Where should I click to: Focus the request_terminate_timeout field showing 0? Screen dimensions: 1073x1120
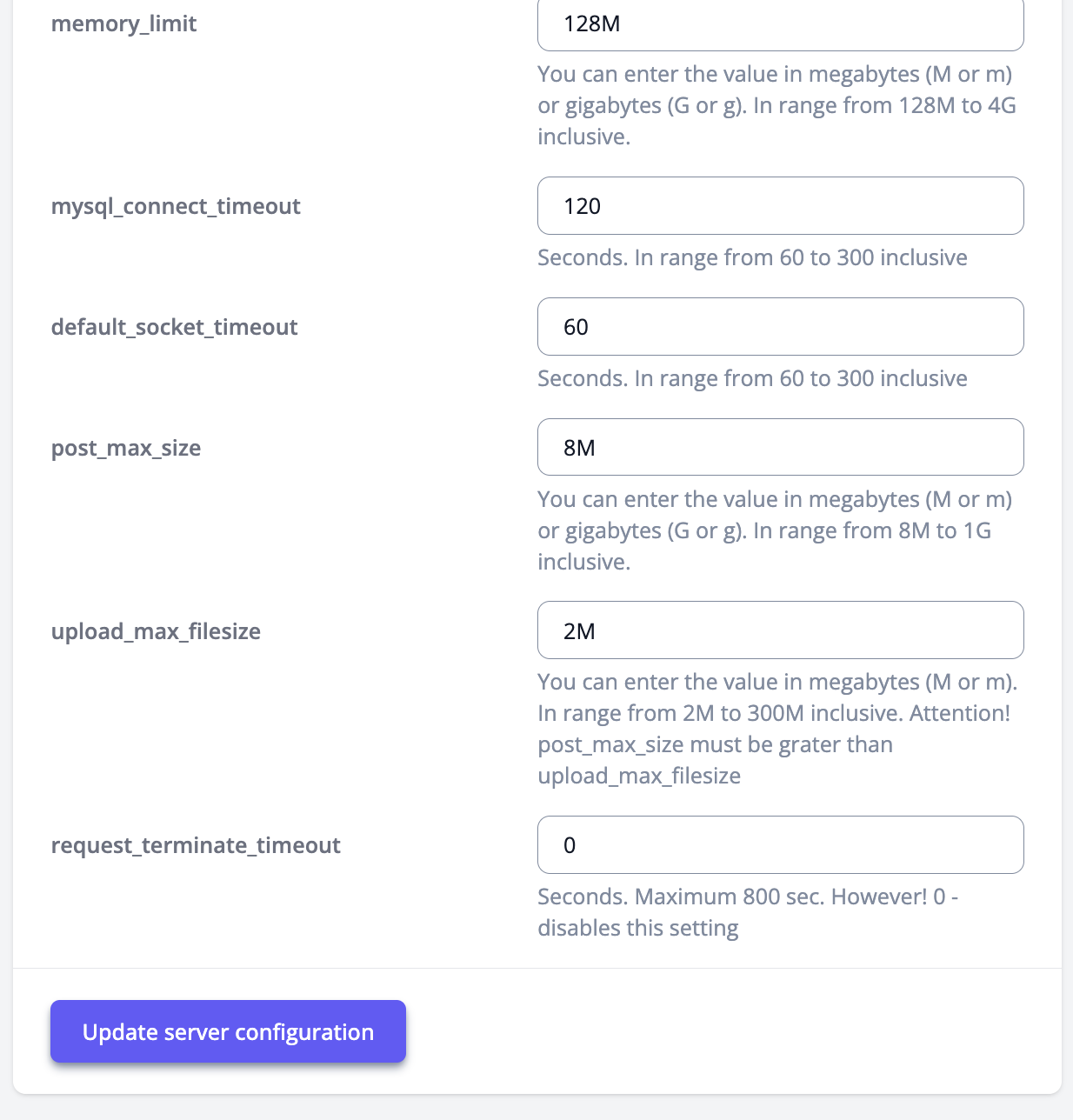(780, 845)
